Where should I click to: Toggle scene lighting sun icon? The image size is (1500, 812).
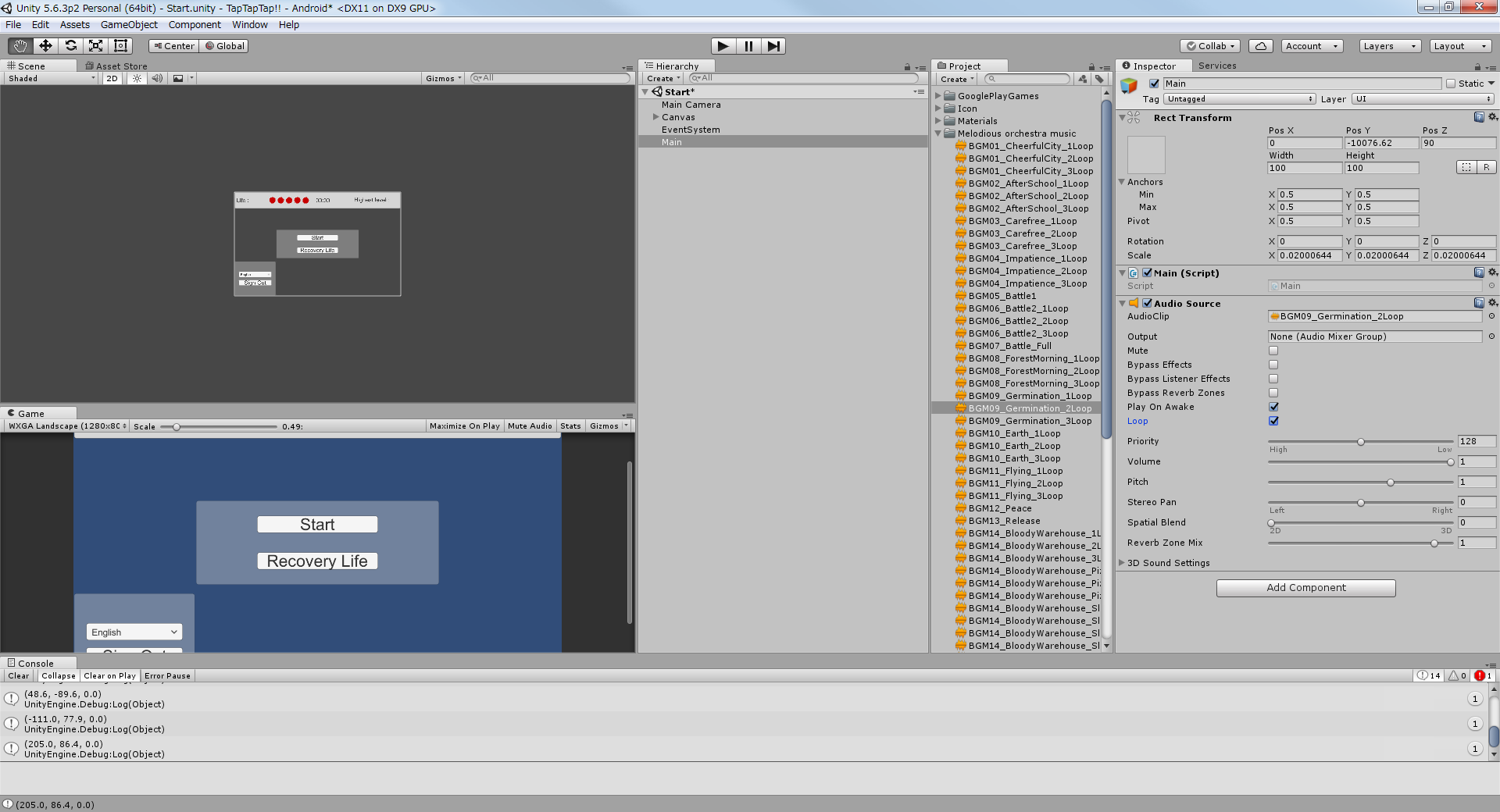[x=137, y=78]
